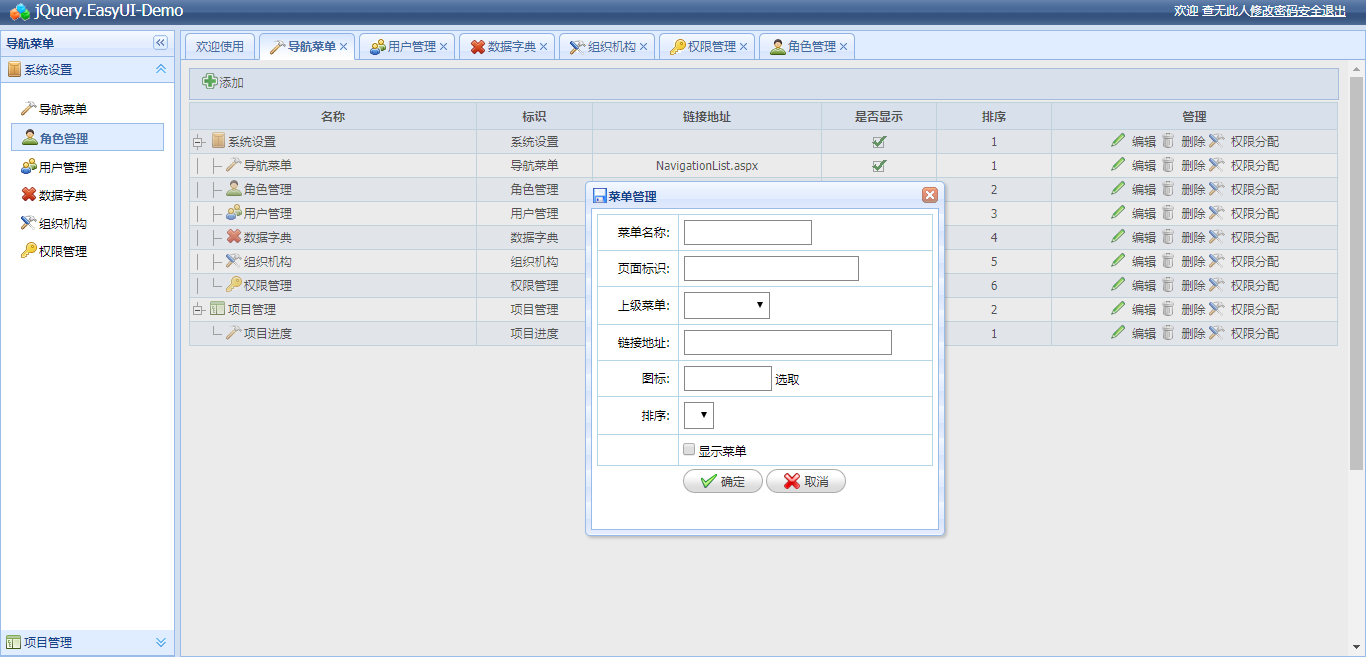Click the 取消 cancel button
Viewport: 1366px width, 657px height.
(806, 481)
